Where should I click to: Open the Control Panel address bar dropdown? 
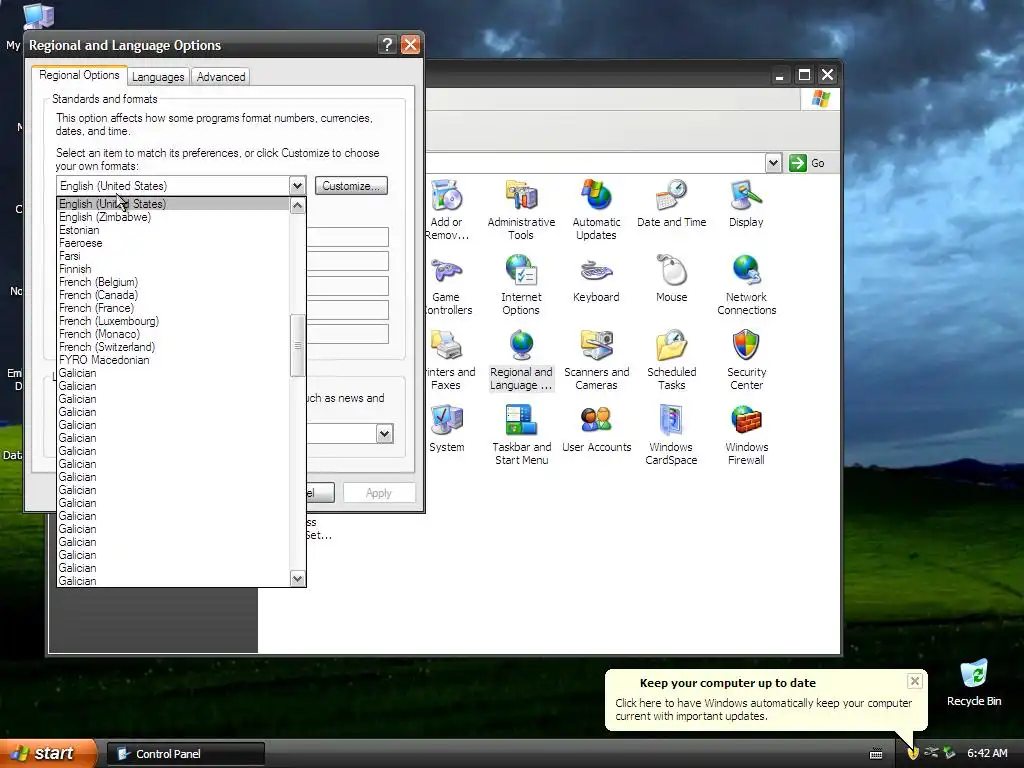tap(773, 163)
